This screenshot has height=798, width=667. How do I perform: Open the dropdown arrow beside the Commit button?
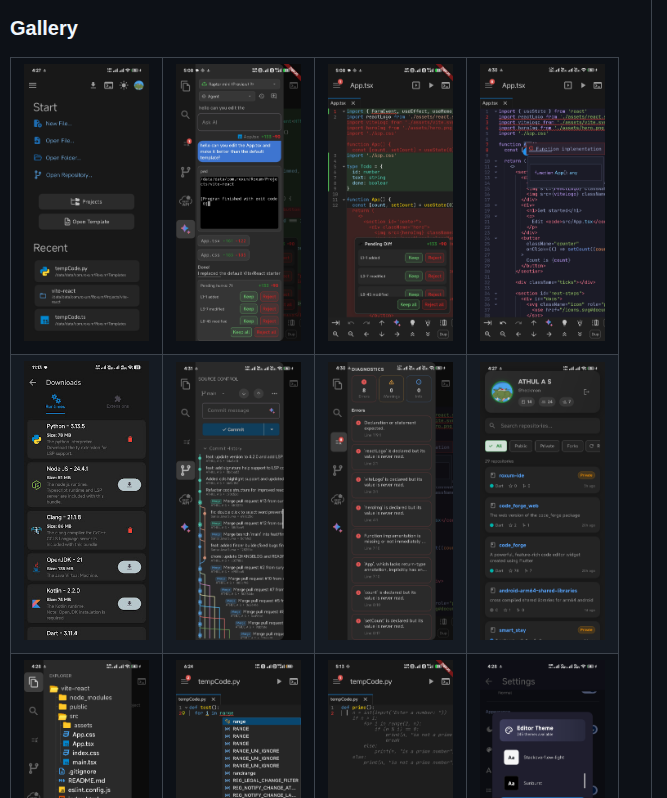(272, 430)
